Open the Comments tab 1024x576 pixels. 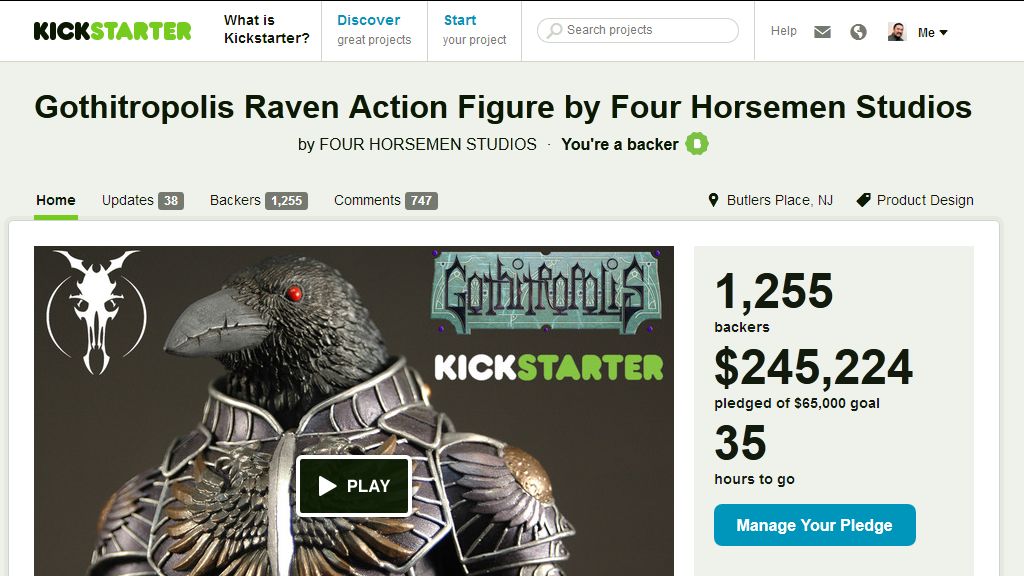click(385, 200)
